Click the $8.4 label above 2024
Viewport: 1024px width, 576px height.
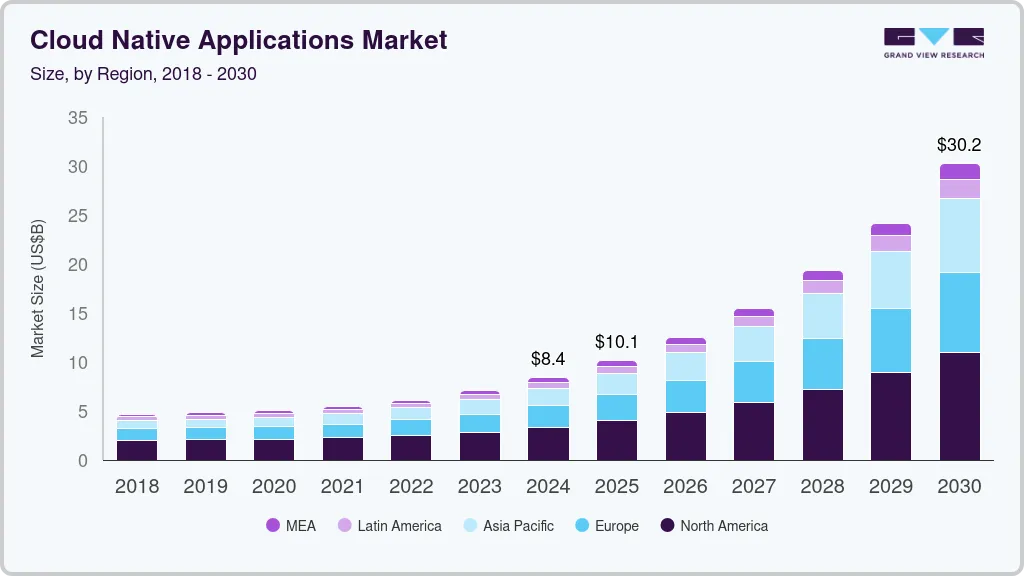point(548,359)
